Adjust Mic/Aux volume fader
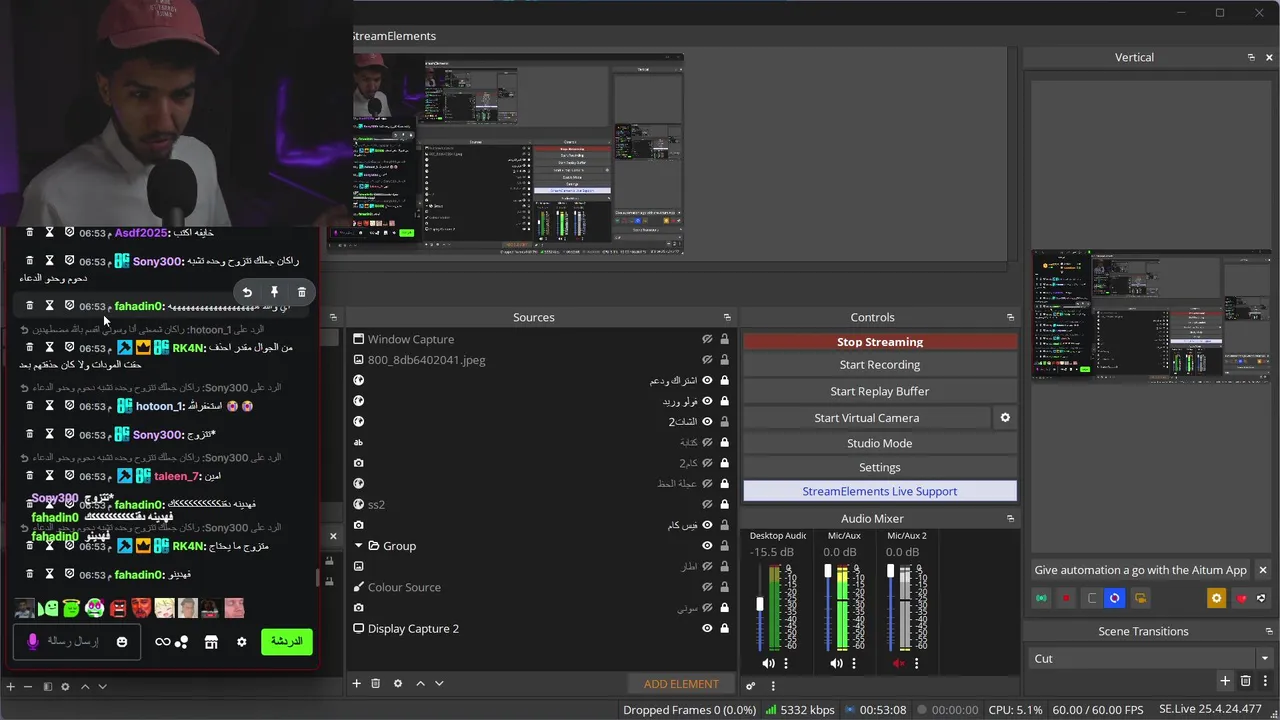Screen dimensions: 1280x720 [x=827, y=571]
